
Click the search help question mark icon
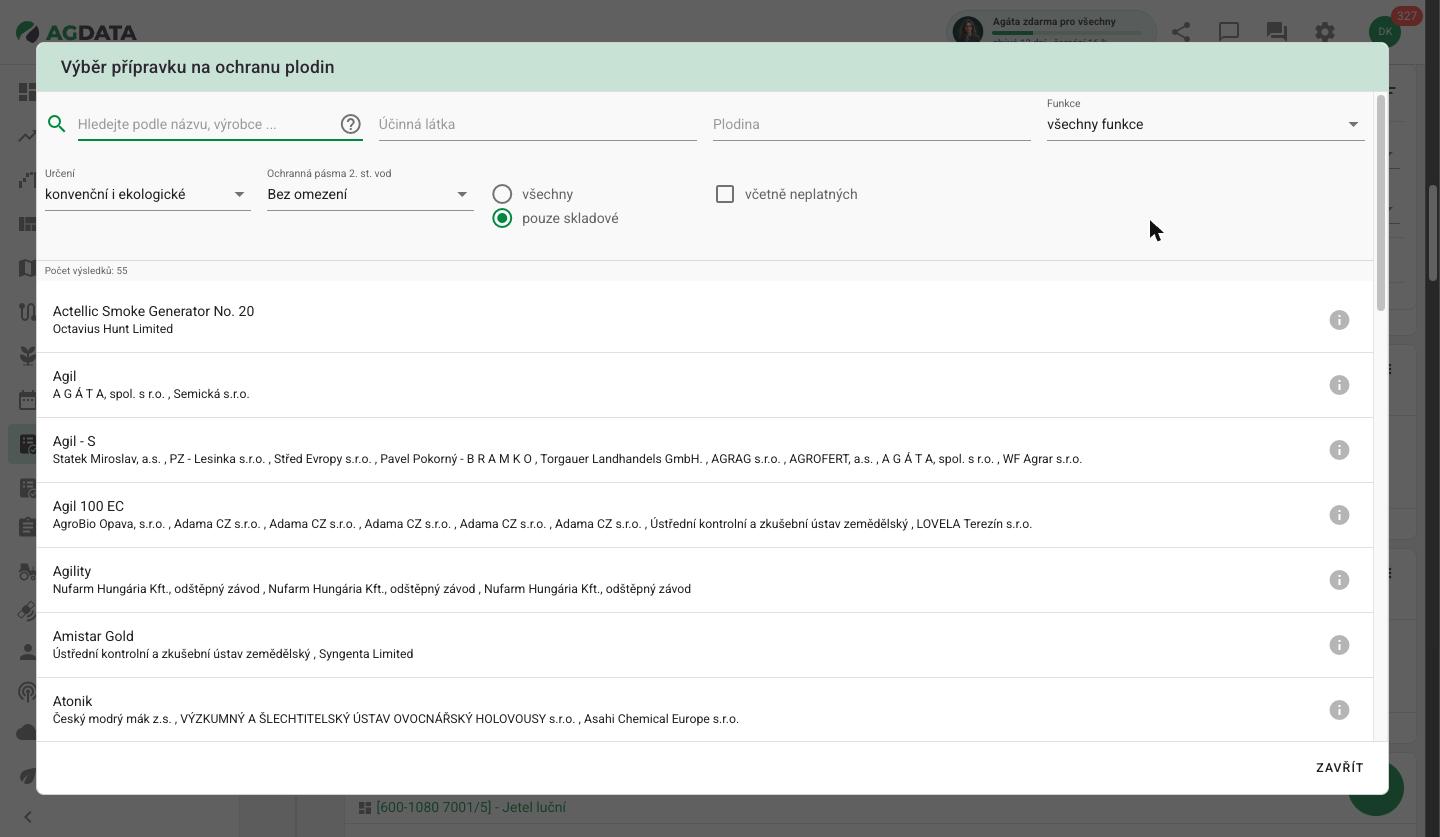pos(351,124)
